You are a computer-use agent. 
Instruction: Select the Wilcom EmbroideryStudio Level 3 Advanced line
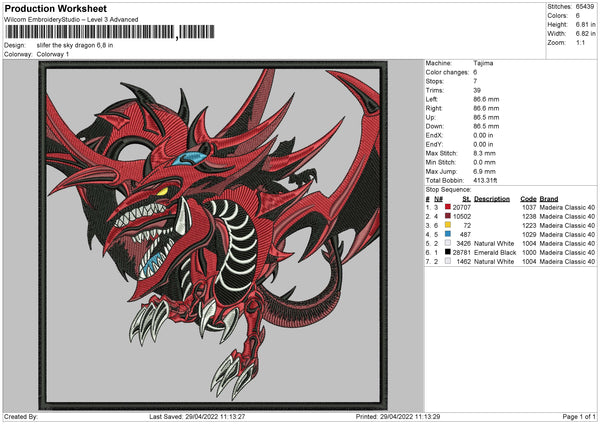(x=71, y=20)
